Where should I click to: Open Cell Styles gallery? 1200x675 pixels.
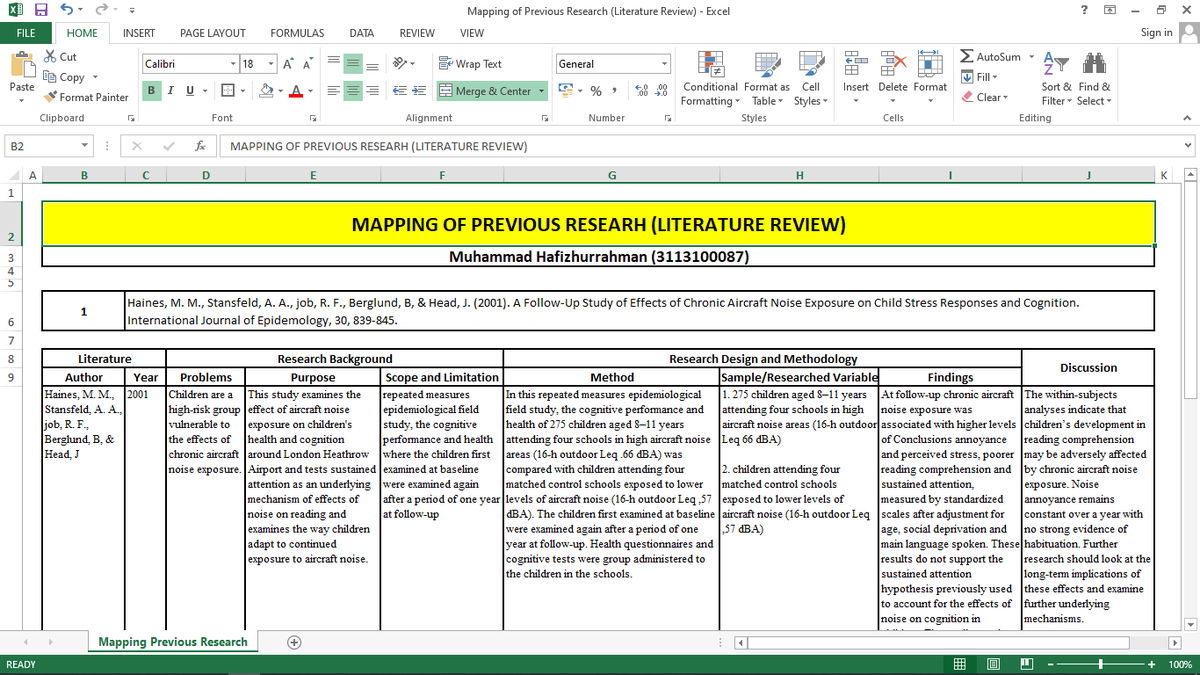coord(809,78)
